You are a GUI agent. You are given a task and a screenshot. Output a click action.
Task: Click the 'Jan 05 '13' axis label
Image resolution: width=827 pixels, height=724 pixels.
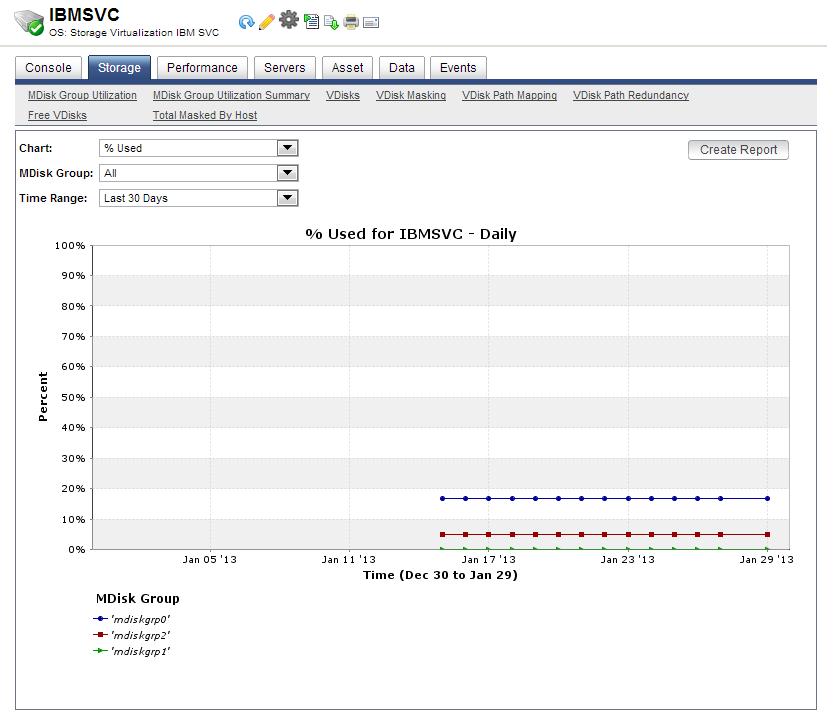coord(209,559)
